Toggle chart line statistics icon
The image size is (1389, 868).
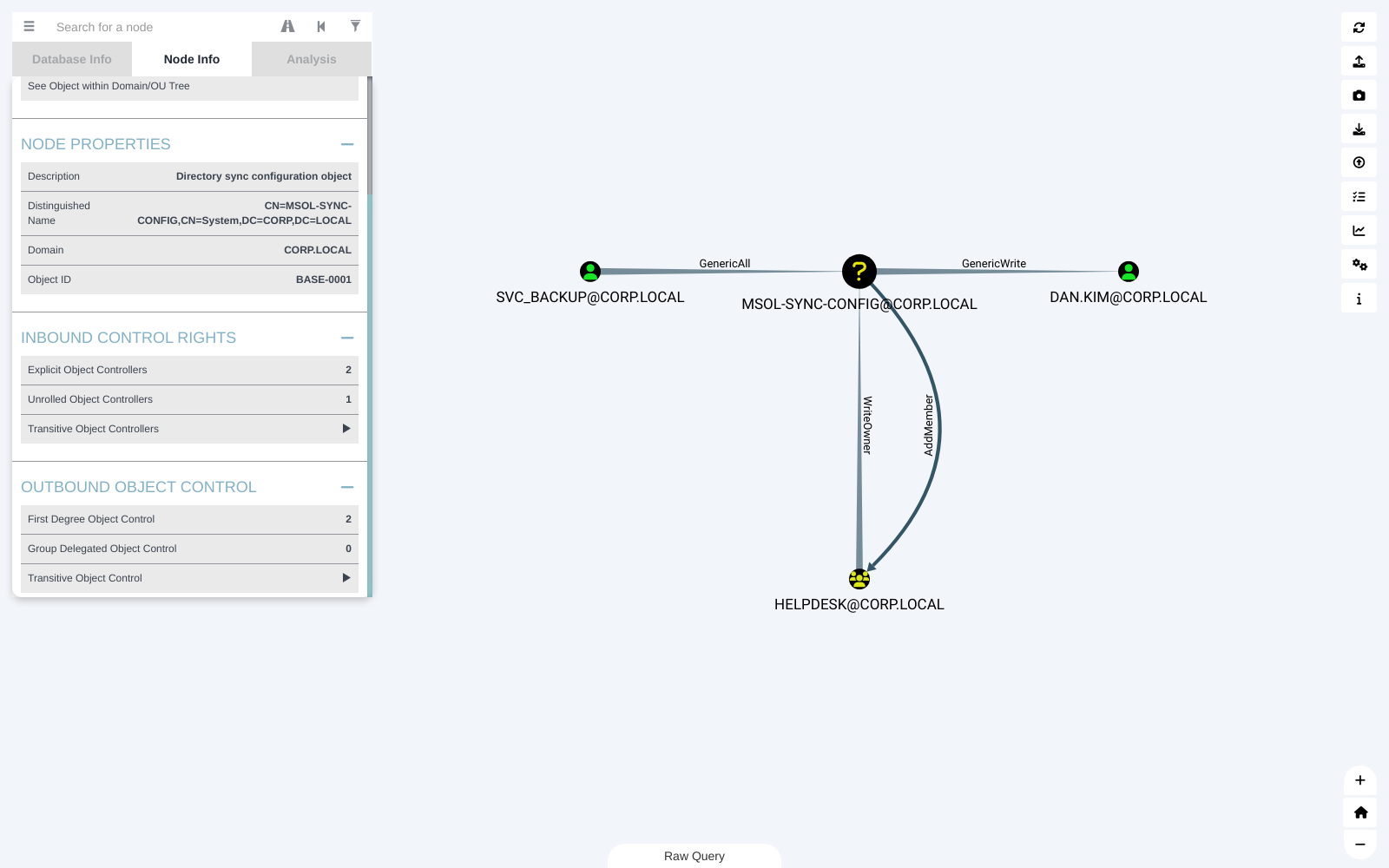pos(1359,231)
